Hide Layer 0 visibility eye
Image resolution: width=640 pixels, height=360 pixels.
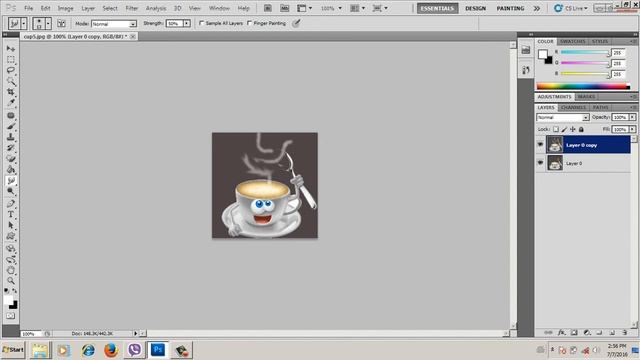(540, 163)
